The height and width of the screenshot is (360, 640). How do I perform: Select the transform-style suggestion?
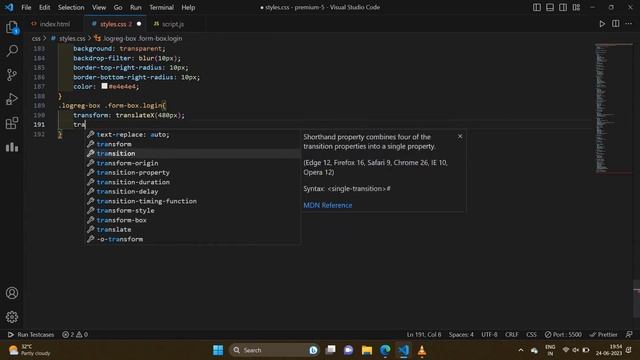pos(193,211)
